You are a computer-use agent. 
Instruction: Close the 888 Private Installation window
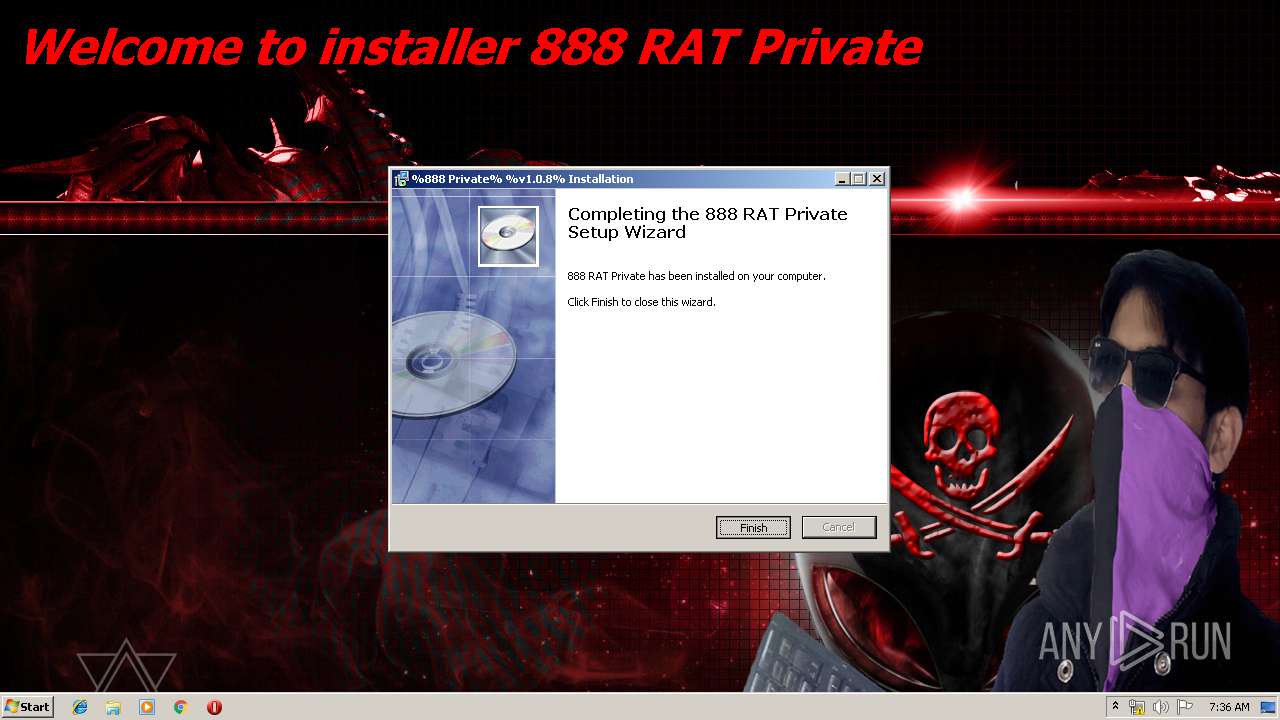(877, 179)
